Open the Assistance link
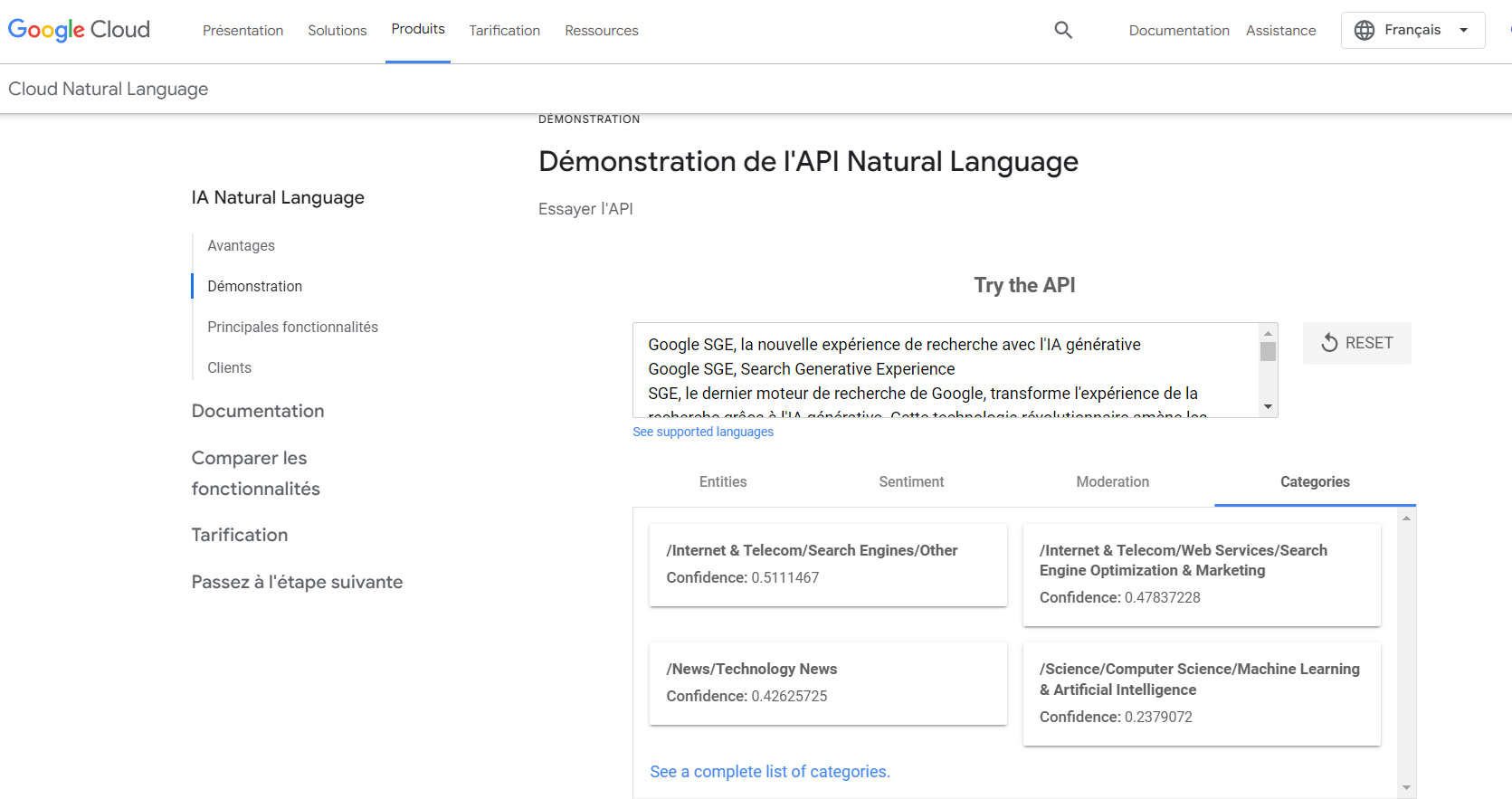This screenshot has width=1512, height=799. [1281, 31]
